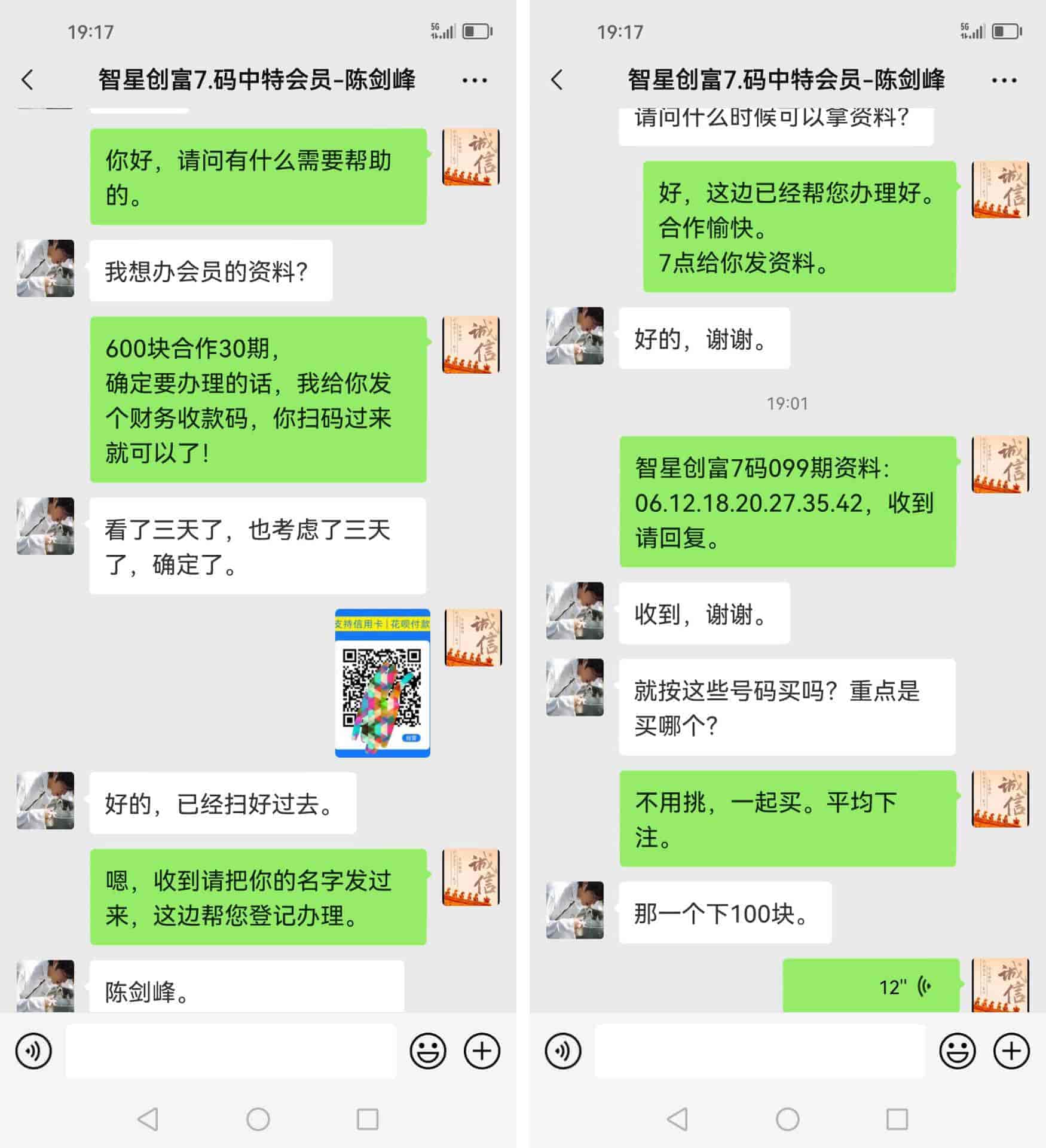Tap Android recent apps button on right screen

pyautogui.click(x=897, y=1119)
